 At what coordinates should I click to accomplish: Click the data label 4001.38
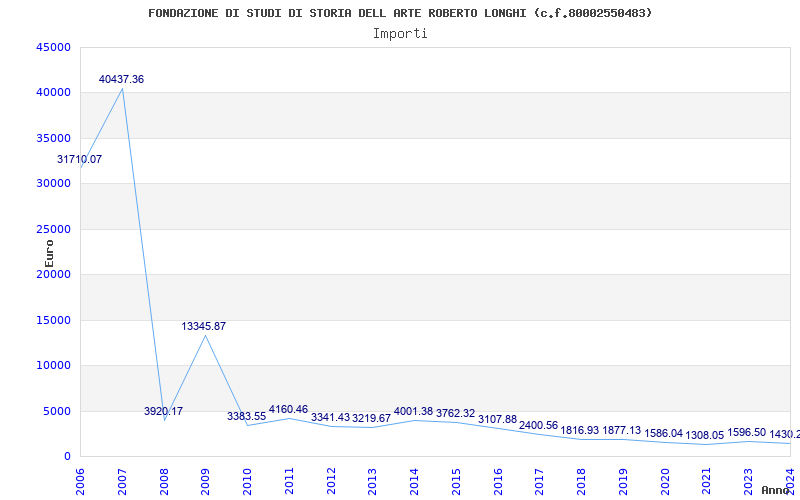[x=413, y=411]
